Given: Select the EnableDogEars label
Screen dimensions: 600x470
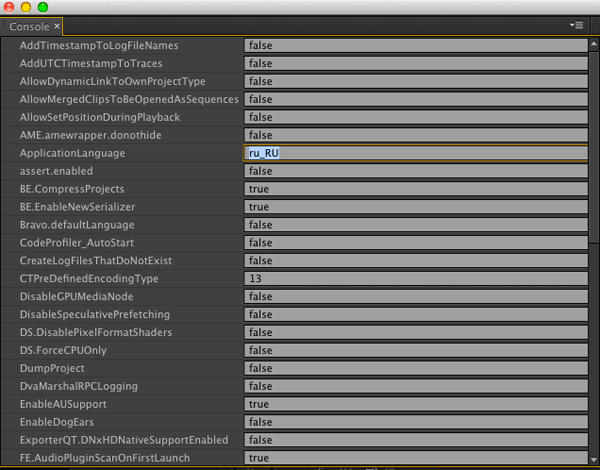Looking at the screenshot, I should coord(57,422).
